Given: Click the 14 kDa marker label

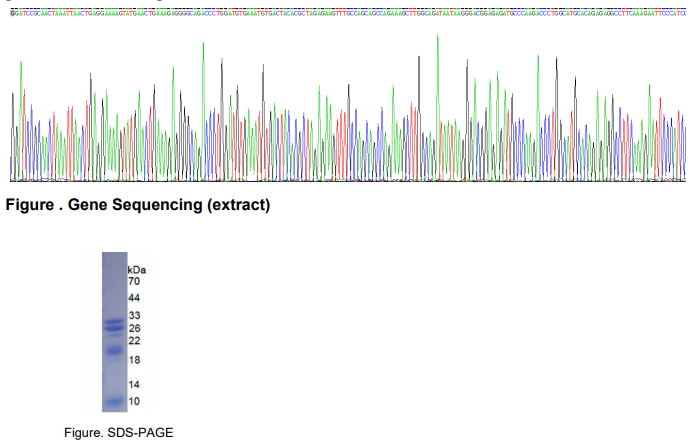Looking at the screenshot, I should point(134,384).
